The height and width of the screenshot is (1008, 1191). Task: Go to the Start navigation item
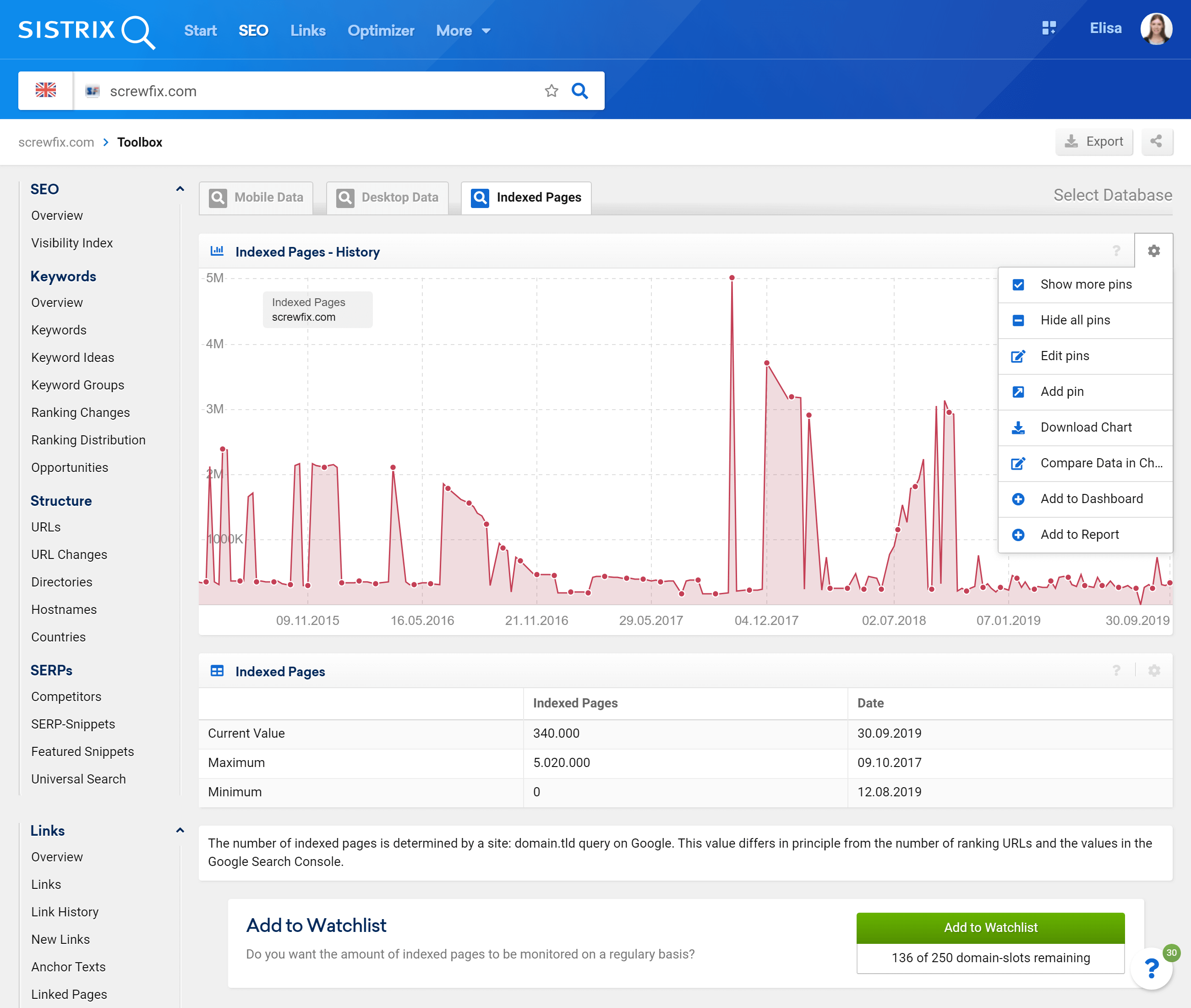(x=201, y=31)
